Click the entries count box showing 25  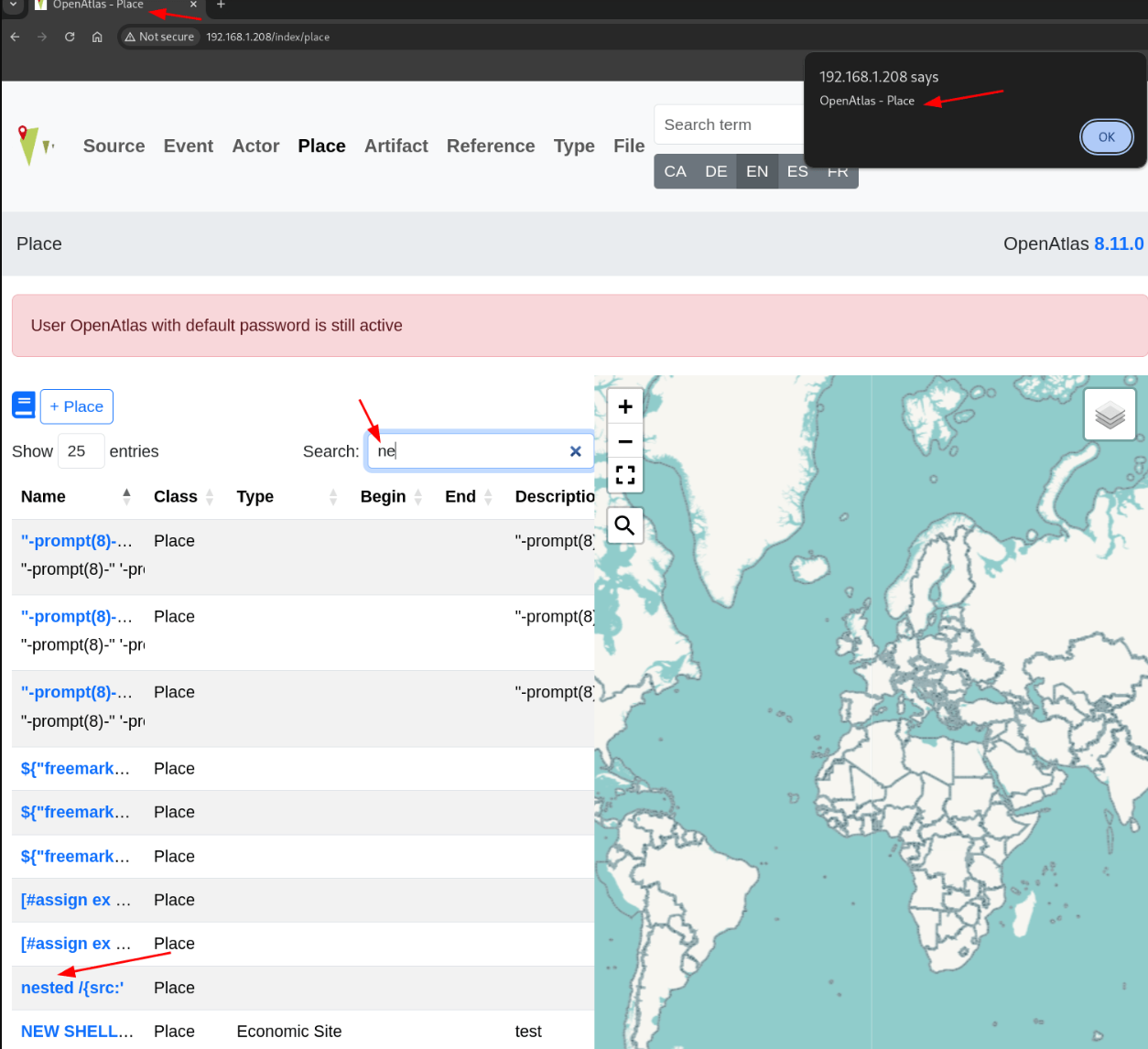click(x=81, y=451)
